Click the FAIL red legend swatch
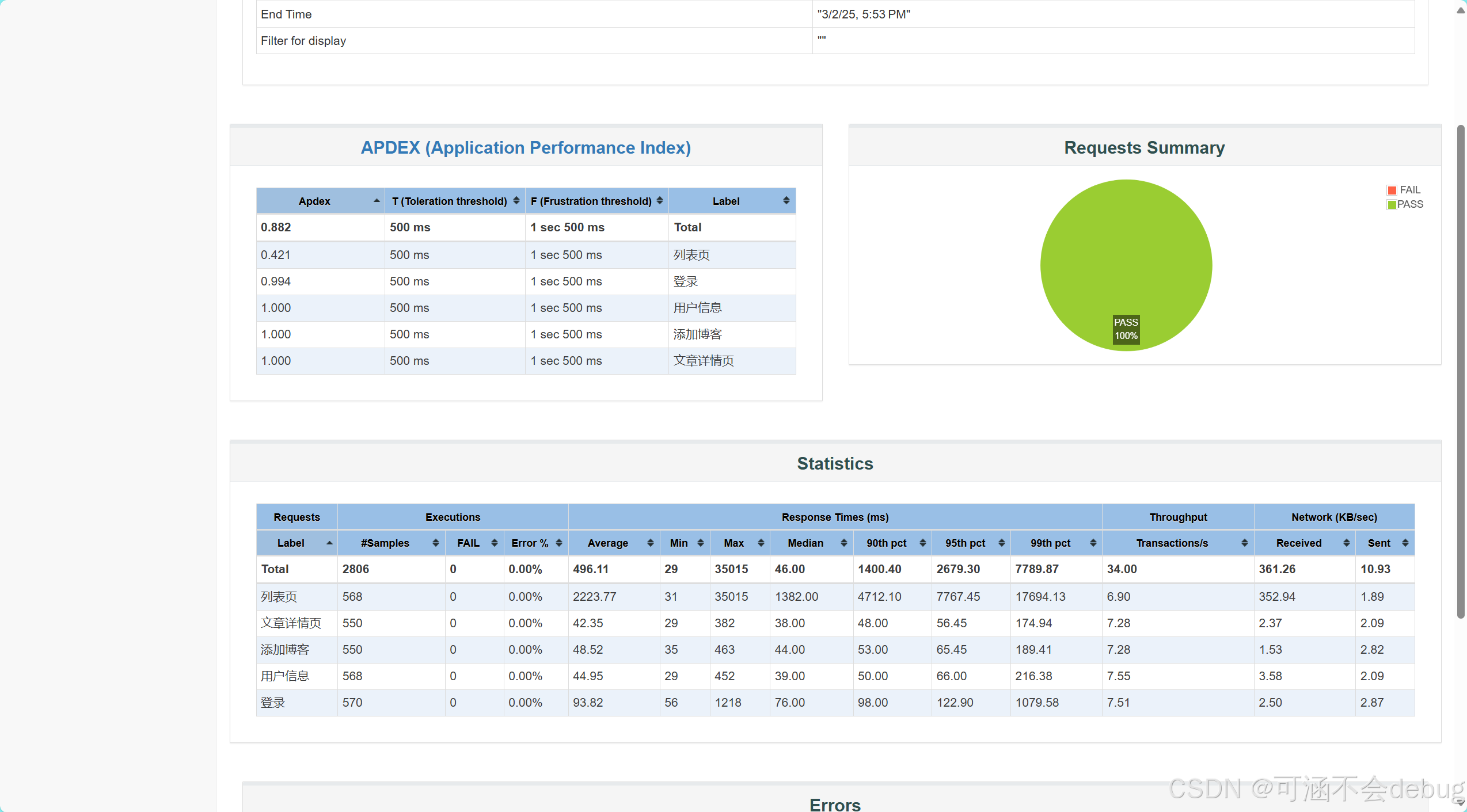Viewport: 1467px width, 812px height. 1392,190
